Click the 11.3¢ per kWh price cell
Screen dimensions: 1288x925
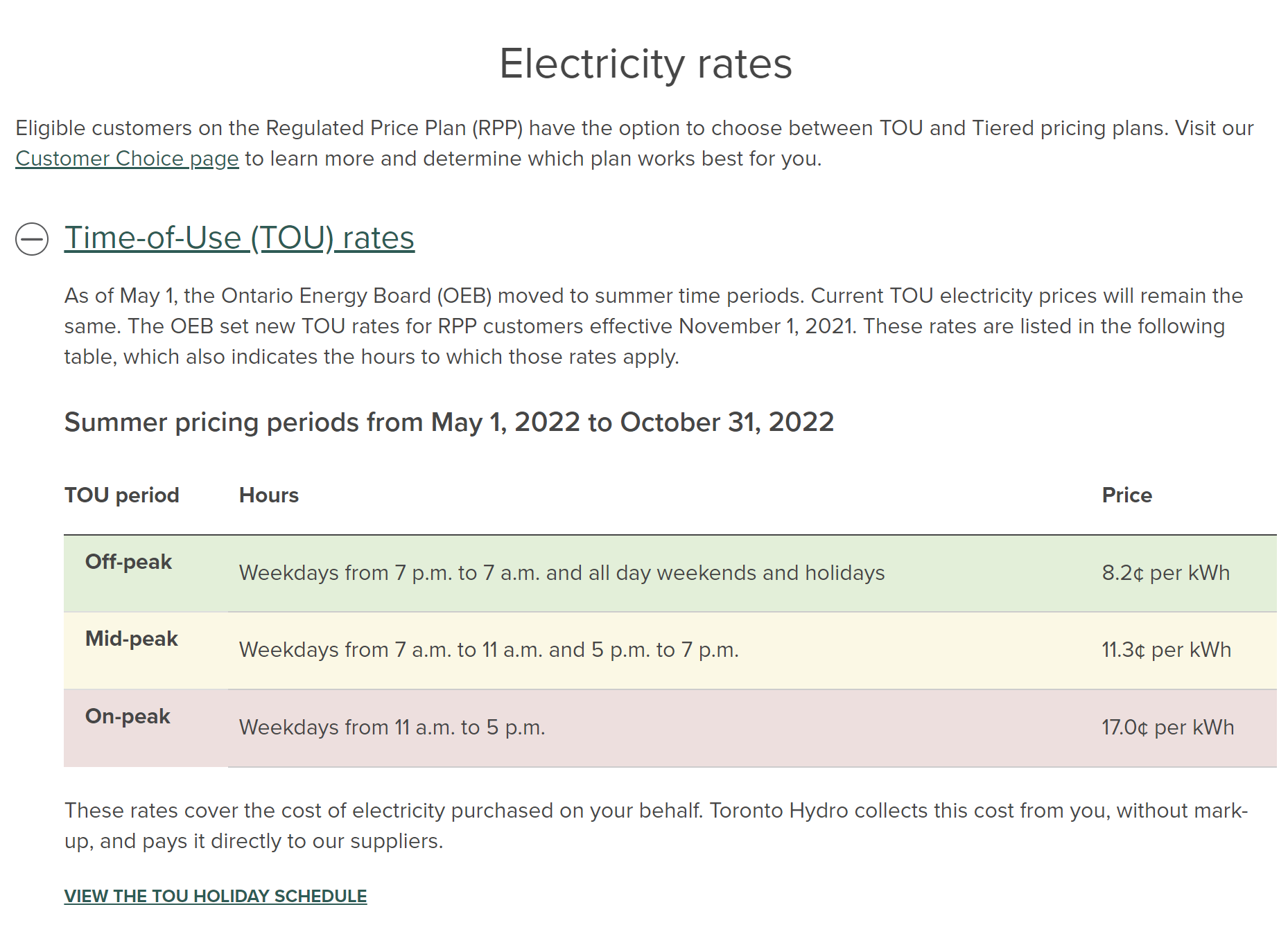click(1167, 650)
